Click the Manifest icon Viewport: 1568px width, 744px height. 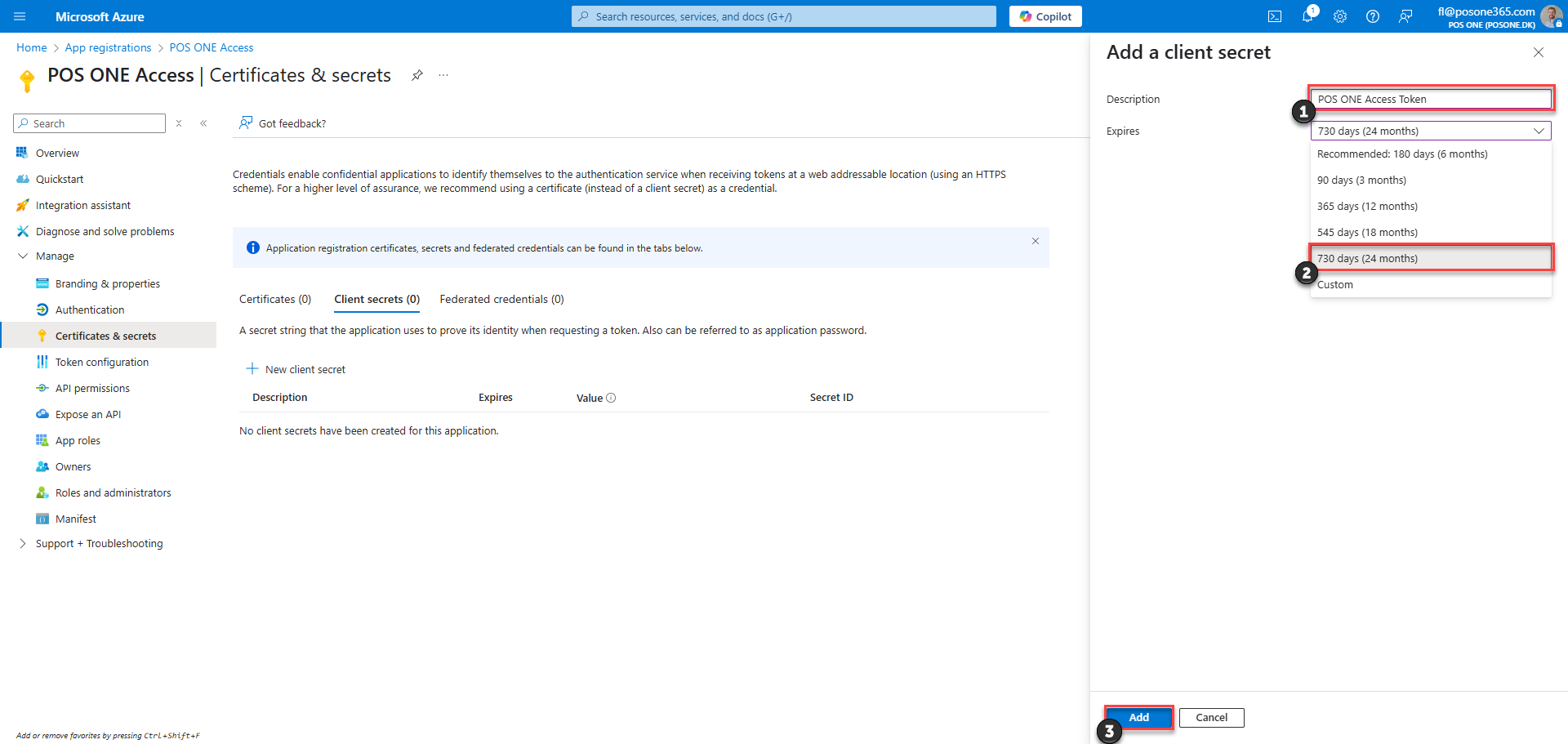[42, 519]
